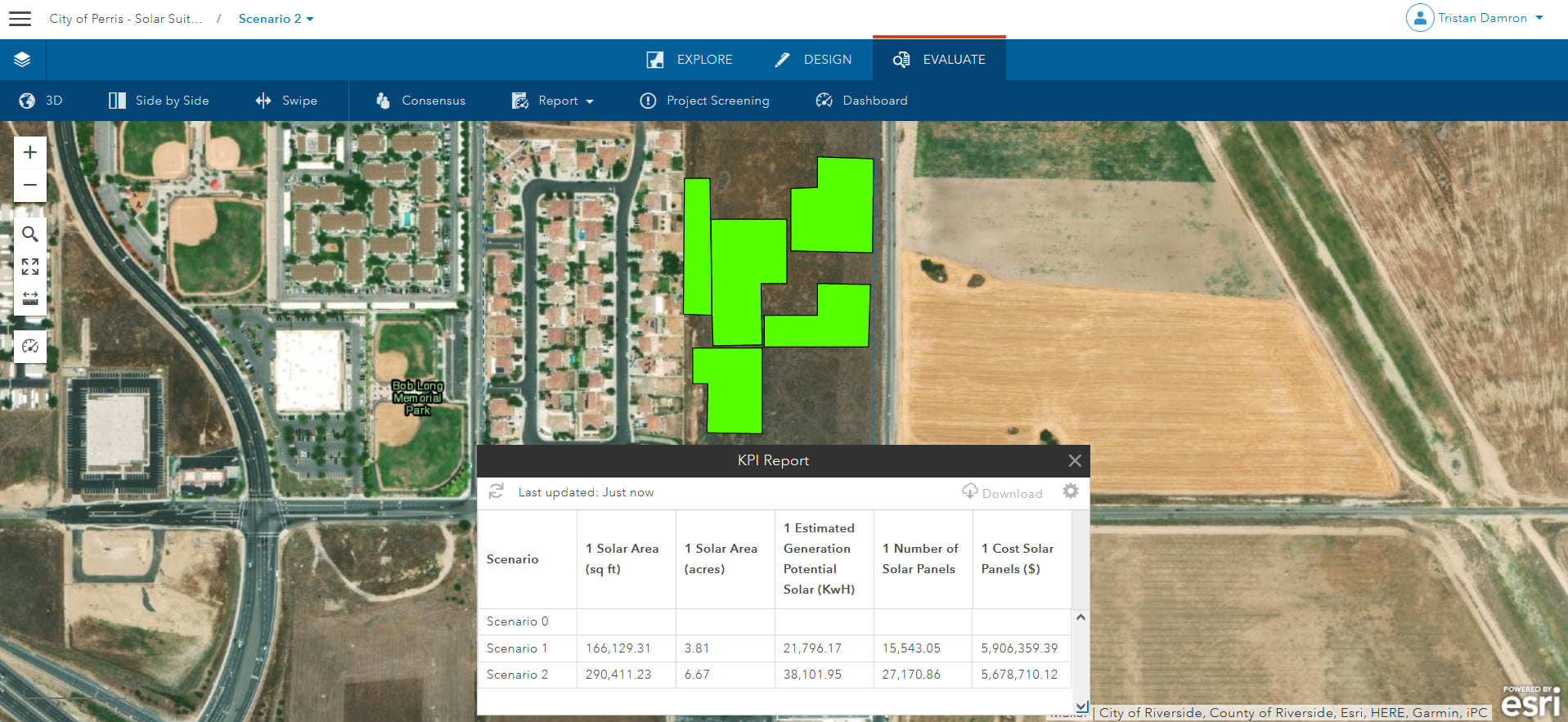1568x722 pixels.
Task: Select the acres value 6.67
Action: [x=697, y=675]
